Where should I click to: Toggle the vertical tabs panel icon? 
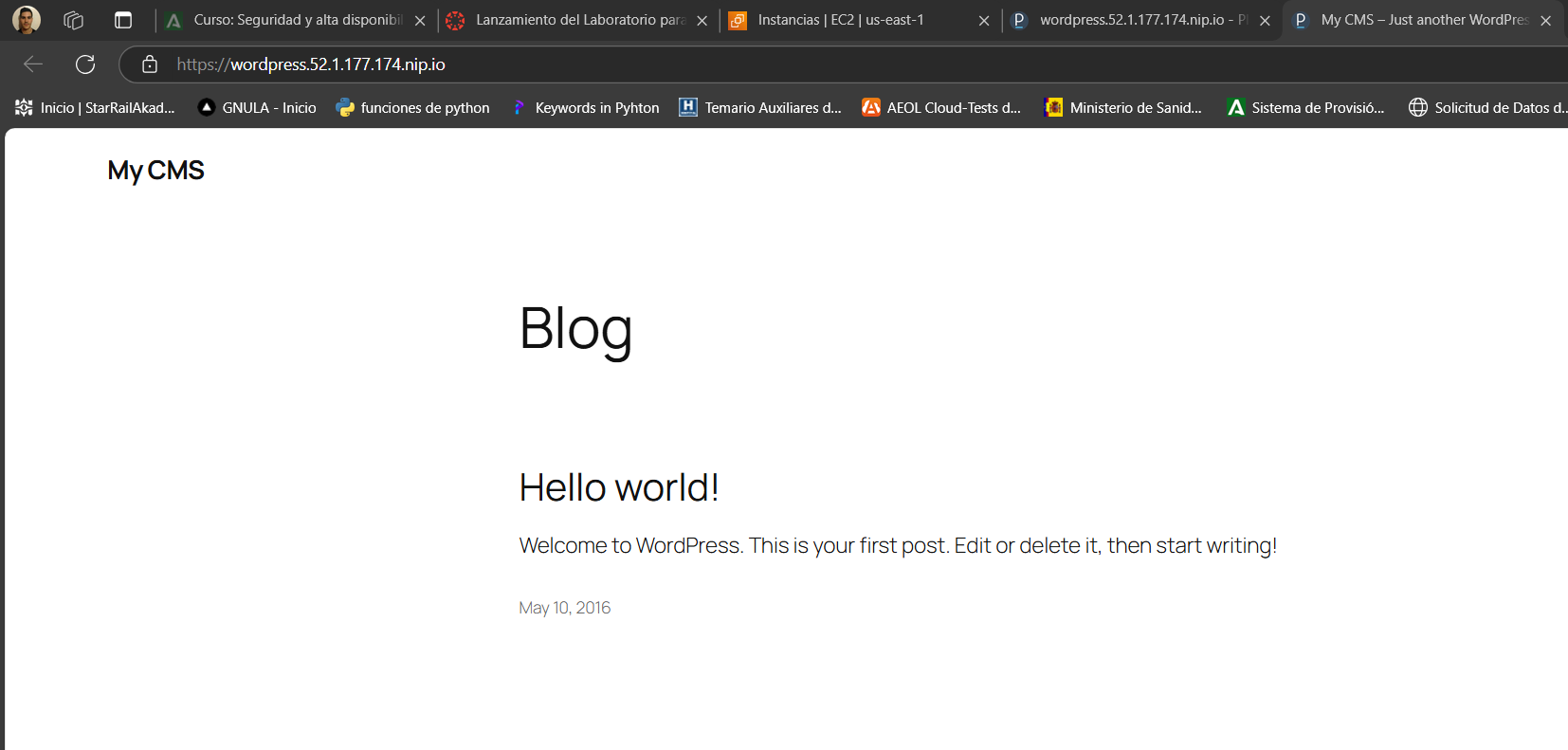pyautogui.click(x=123, y=20)
